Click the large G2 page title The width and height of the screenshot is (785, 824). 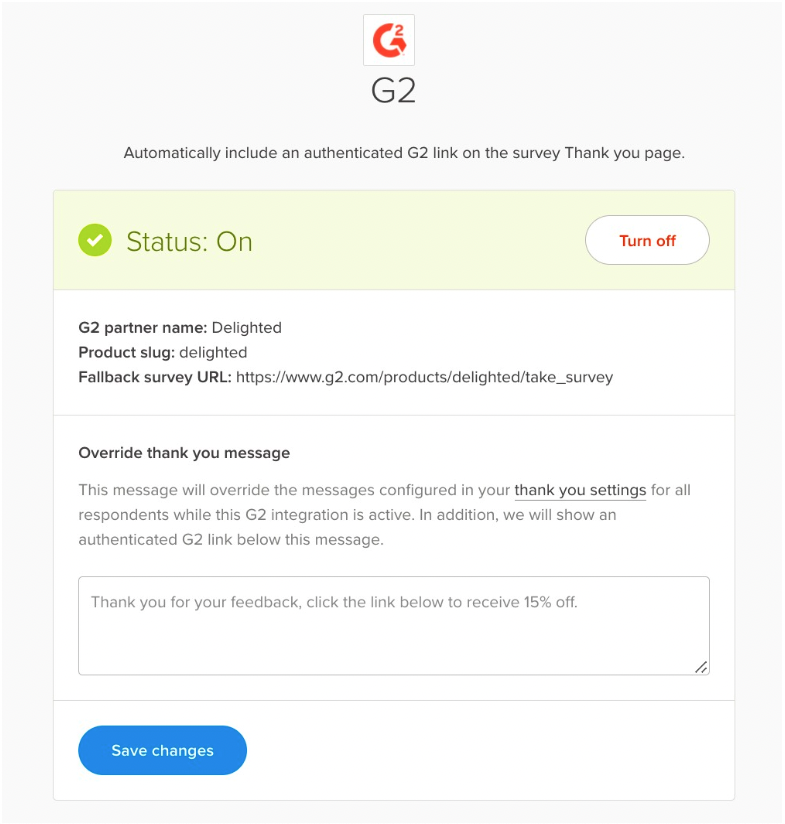click(x=393, y=91)
